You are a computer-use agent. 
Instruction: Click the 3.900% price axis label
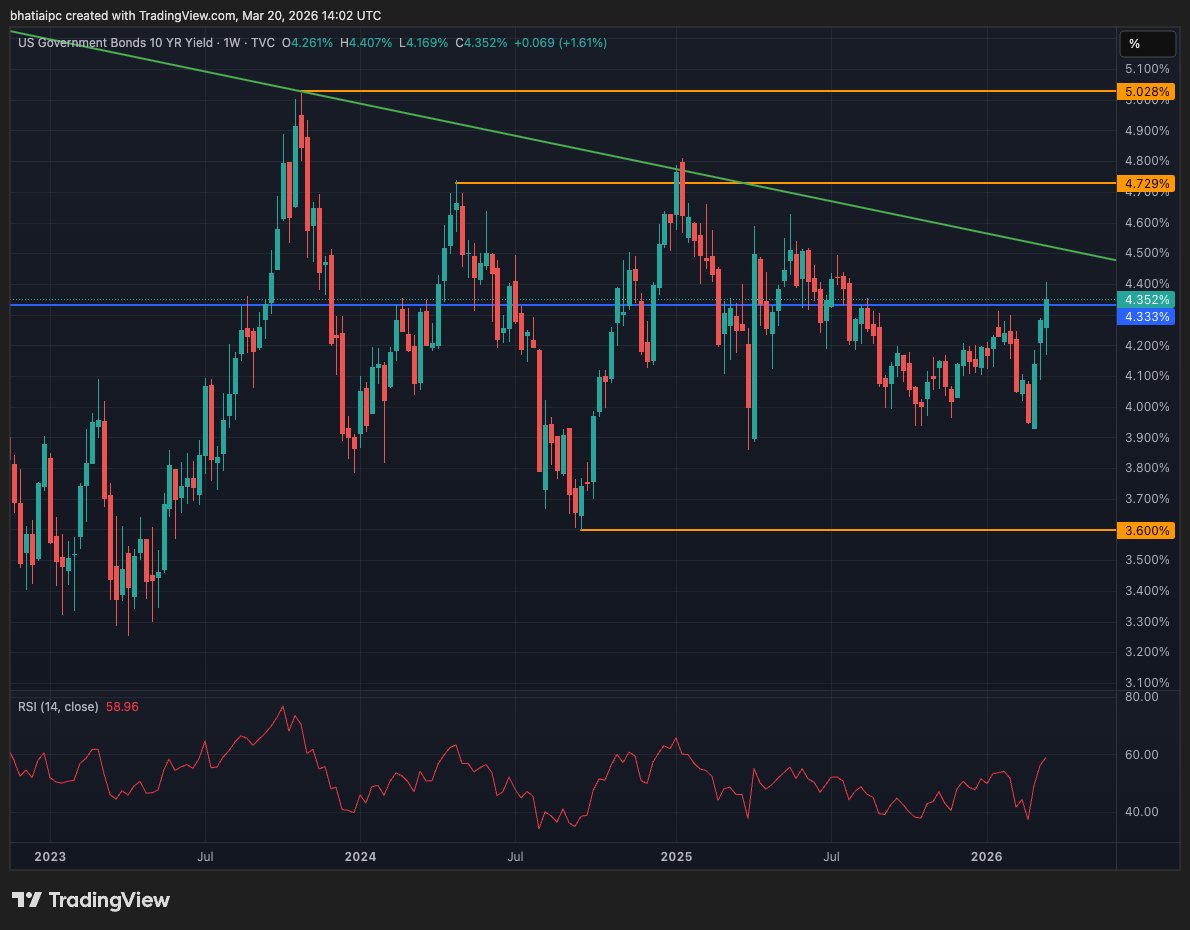[1147, 437]
